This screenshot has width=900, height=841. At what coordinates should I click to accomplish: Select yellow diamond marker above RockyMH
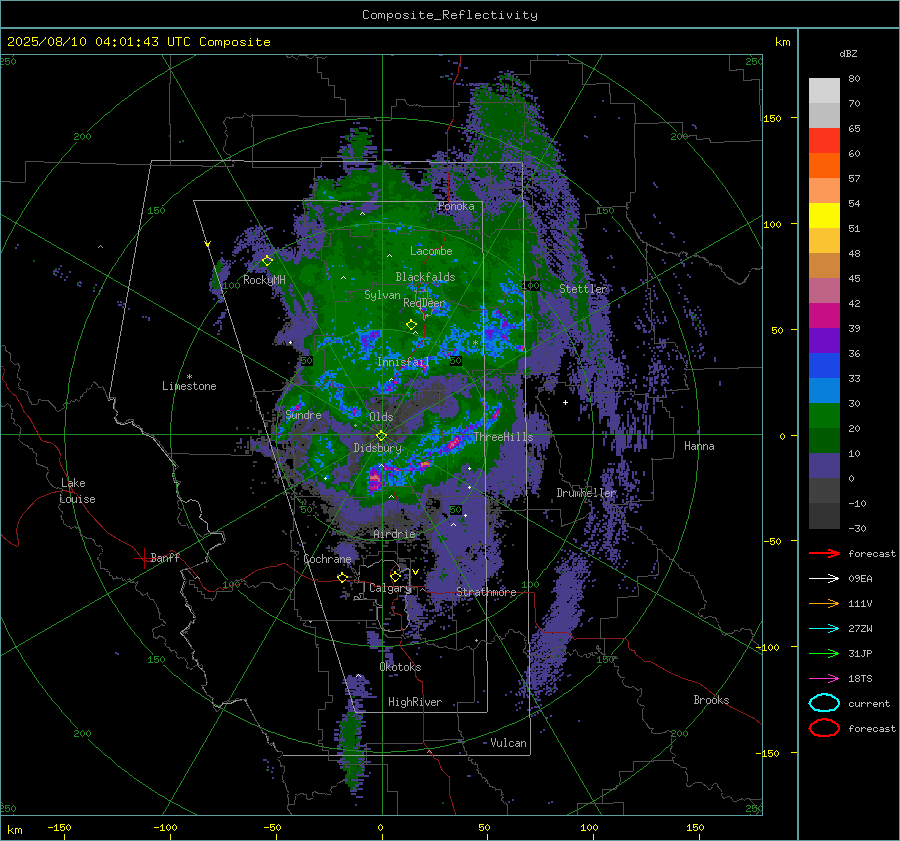[267, 261]
